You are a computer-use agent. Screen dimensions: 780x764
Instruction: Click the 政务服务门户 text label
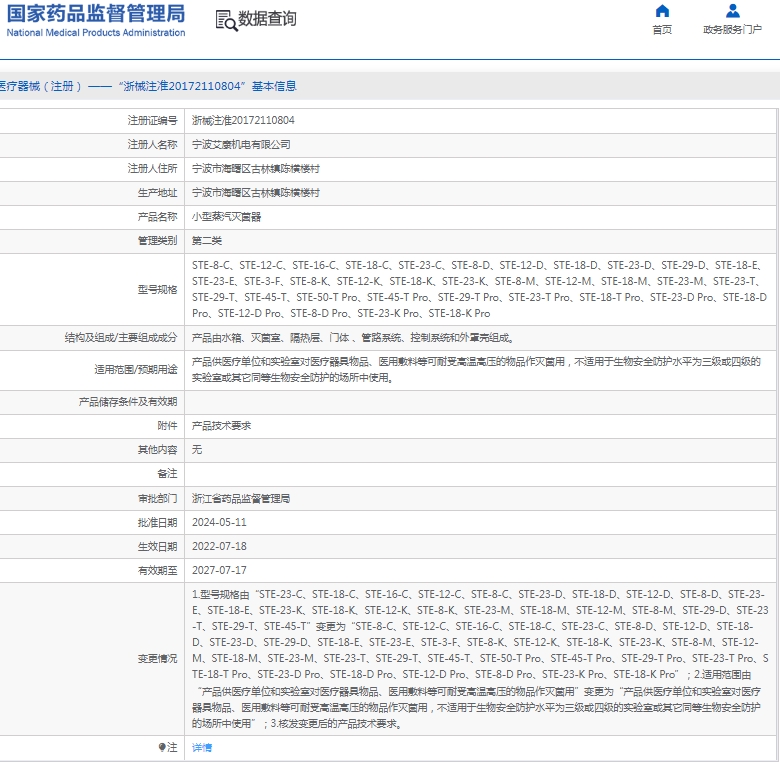(732, 30)
